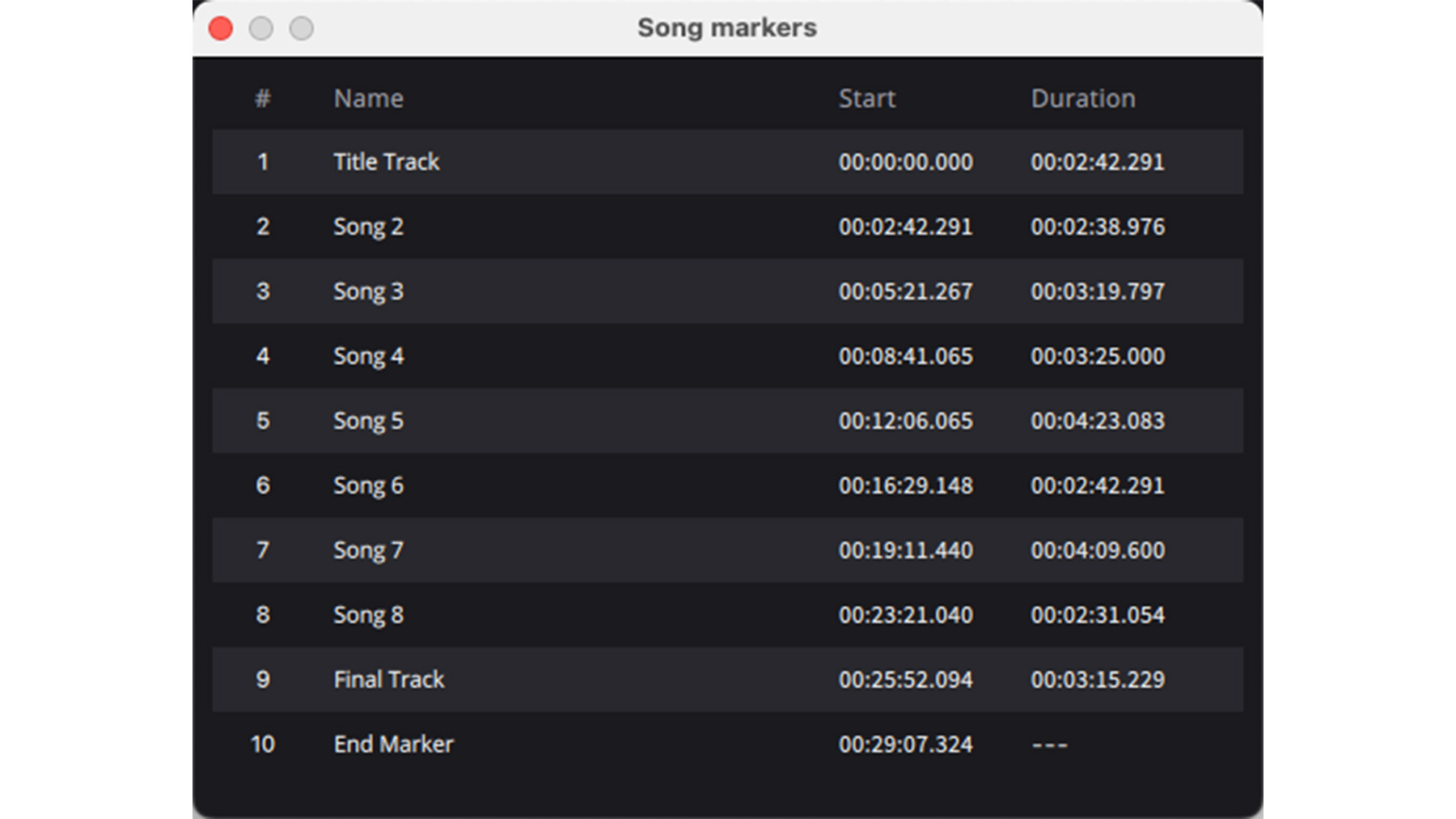
Task: Select the Song 2 marker row
Action: (566, 227)
